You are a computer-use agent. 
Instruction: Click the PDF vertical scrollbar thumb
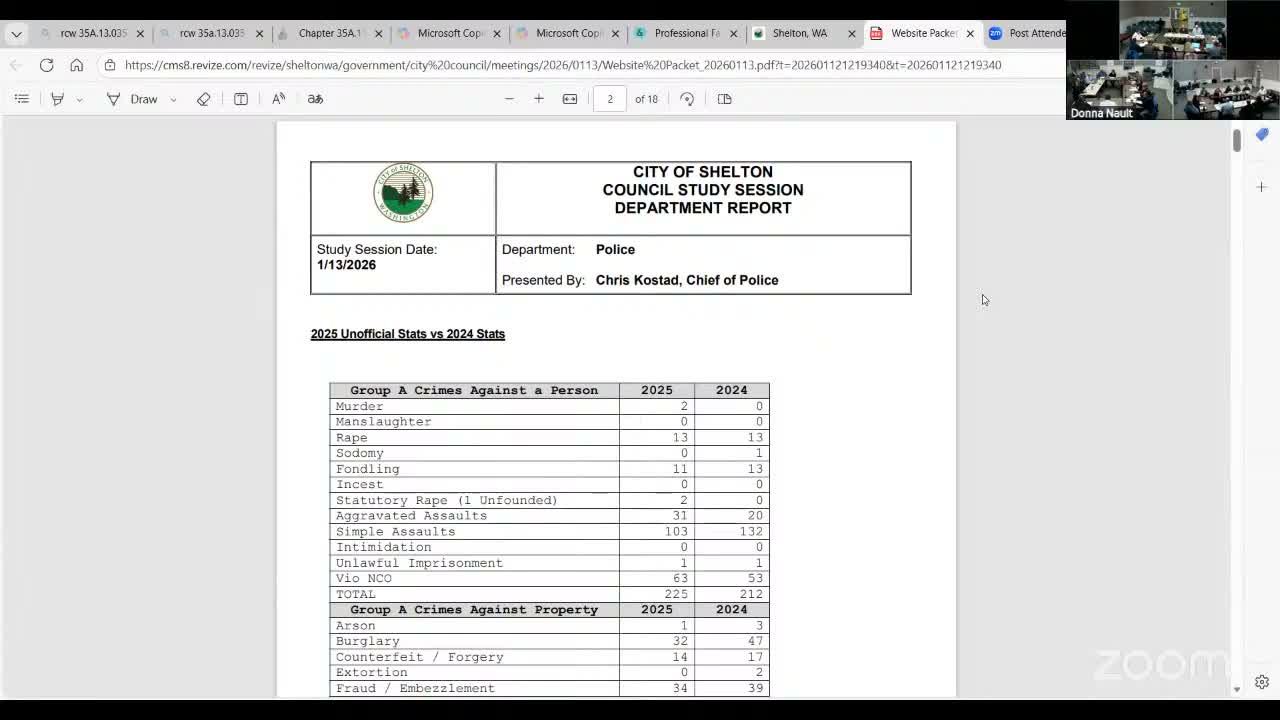tap(1236, 140)
